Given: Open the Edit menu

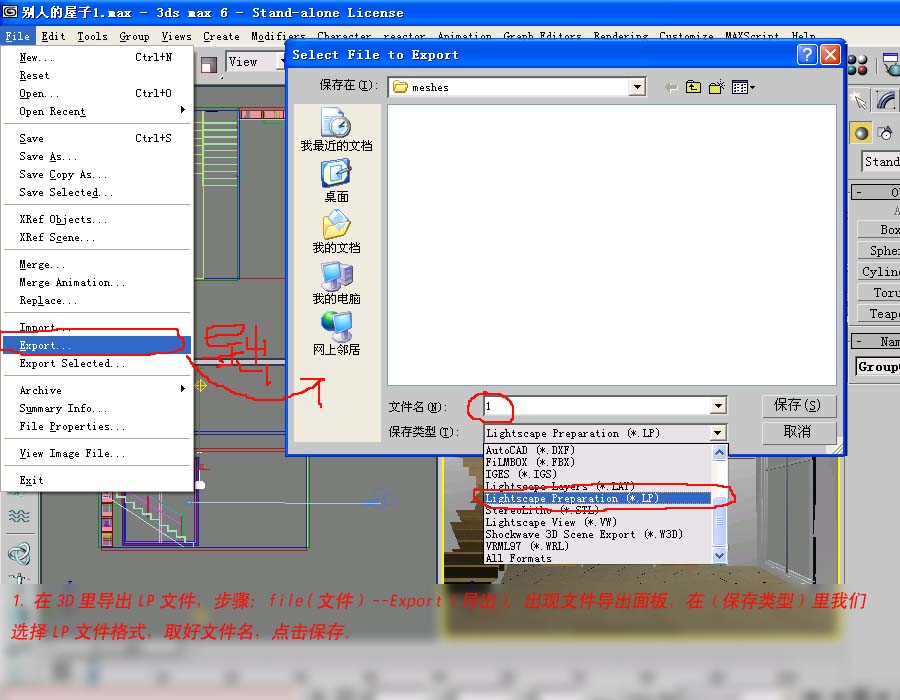Looking at the screenshot, I should tap(53, 36).
